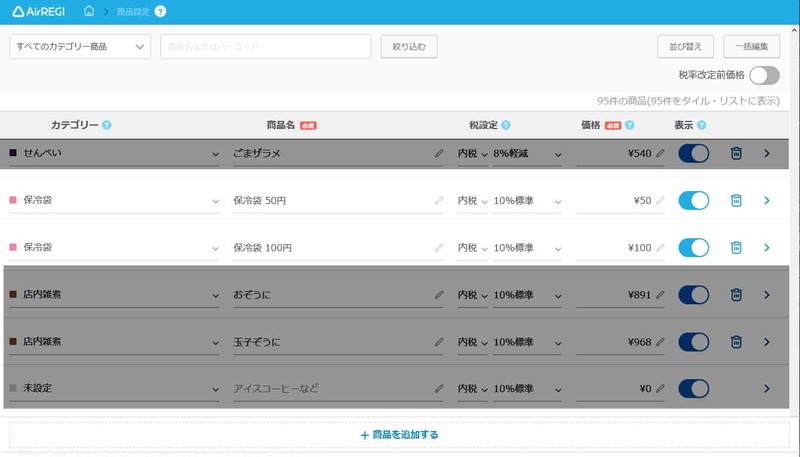Click the brown color swatch for おぞうに
The height and width of the screenshot is (457, 800).
[x=13, y=294]
